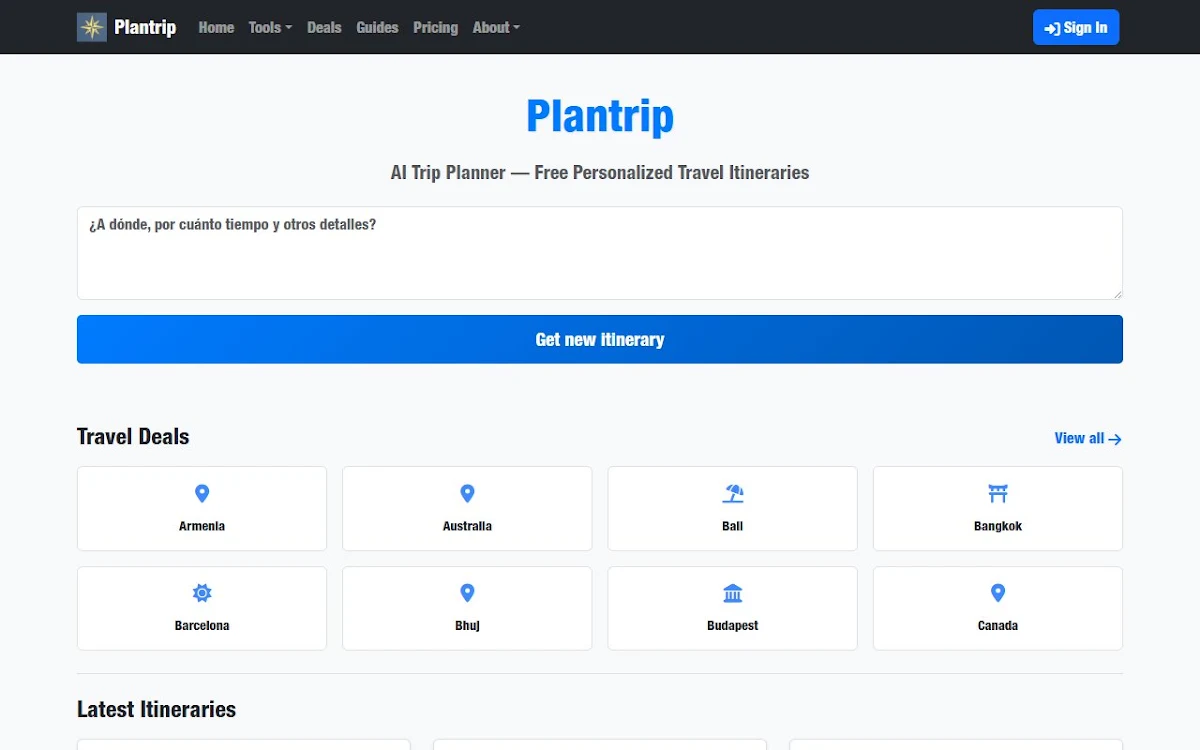This screenshot has width=1200, height=750.
Task: Click the torii gate icon on Bangkok card
Action: (998, 493)
